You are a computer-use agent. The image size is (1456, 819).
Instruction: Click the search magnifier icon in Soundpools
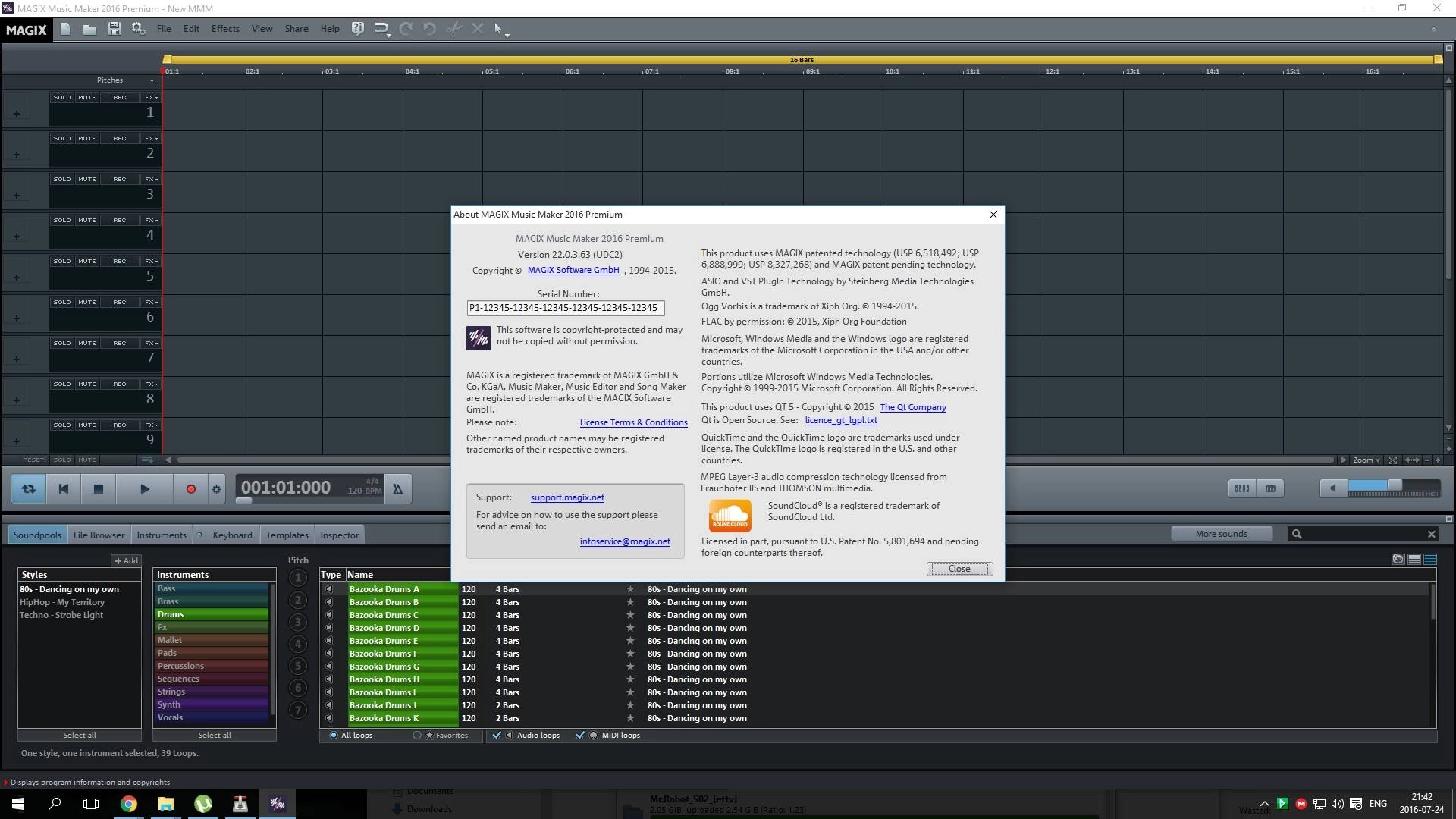pyautogui.click(x=1297, y=535)
